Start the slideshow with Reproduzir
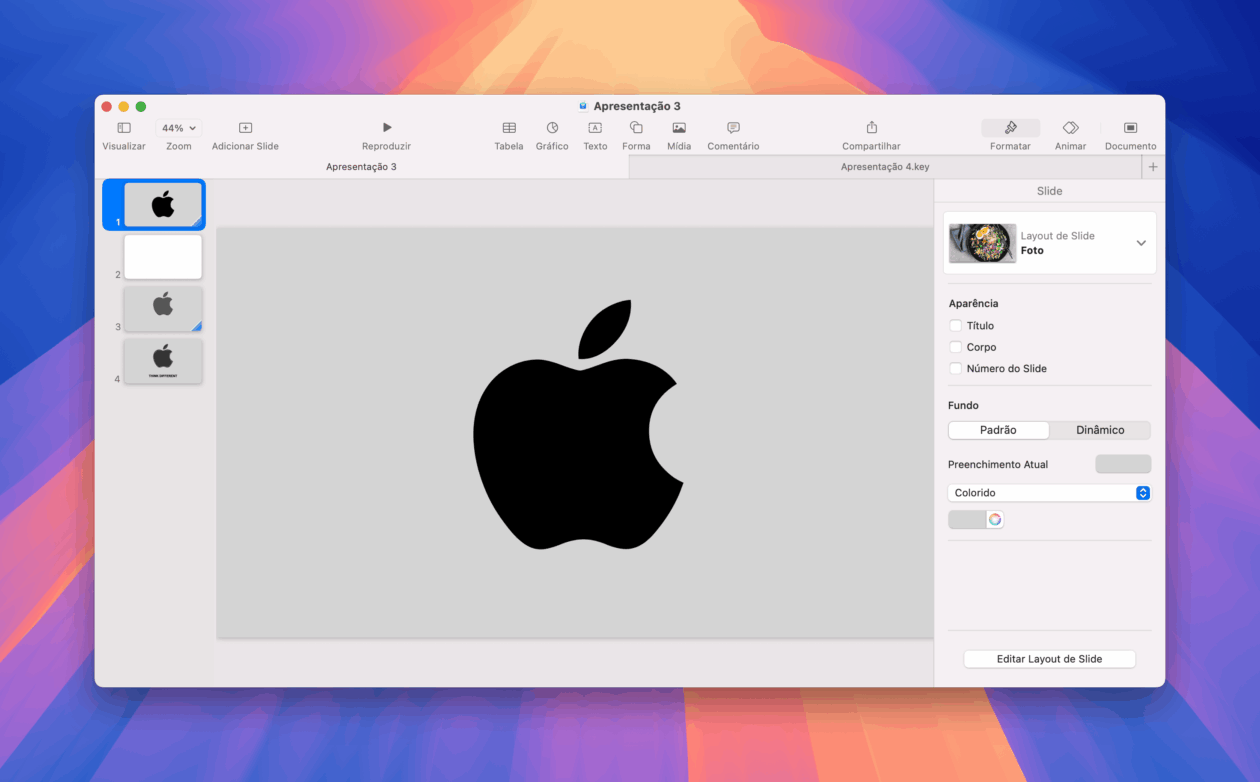The width and height of the screenshot is (1260, 782). 387,128
